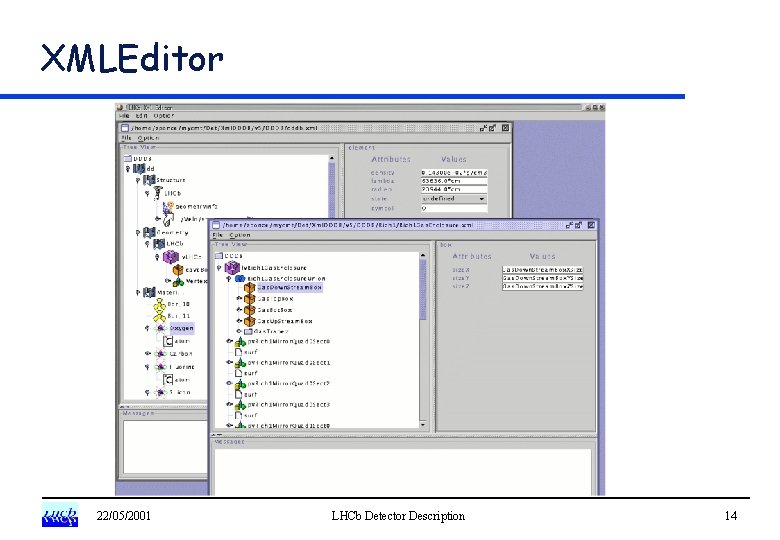Collapse the Geometry node handle
780x540 pixels.
coord(138,232)
